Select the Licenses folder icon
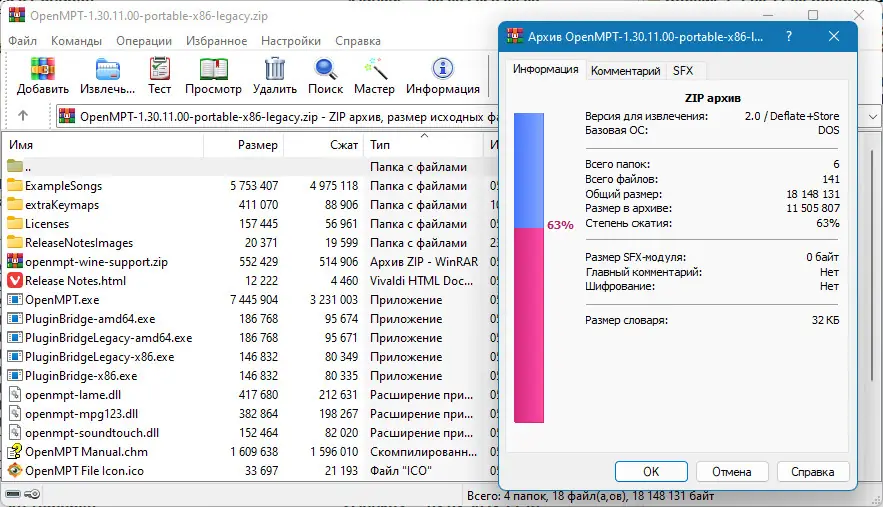 tap(15, 224)
